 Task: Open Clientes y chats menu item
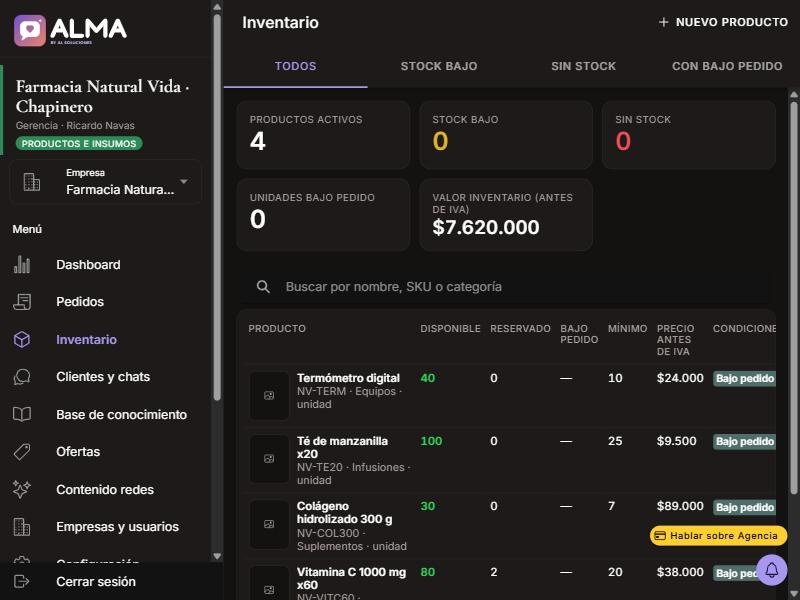coord(105,377)
